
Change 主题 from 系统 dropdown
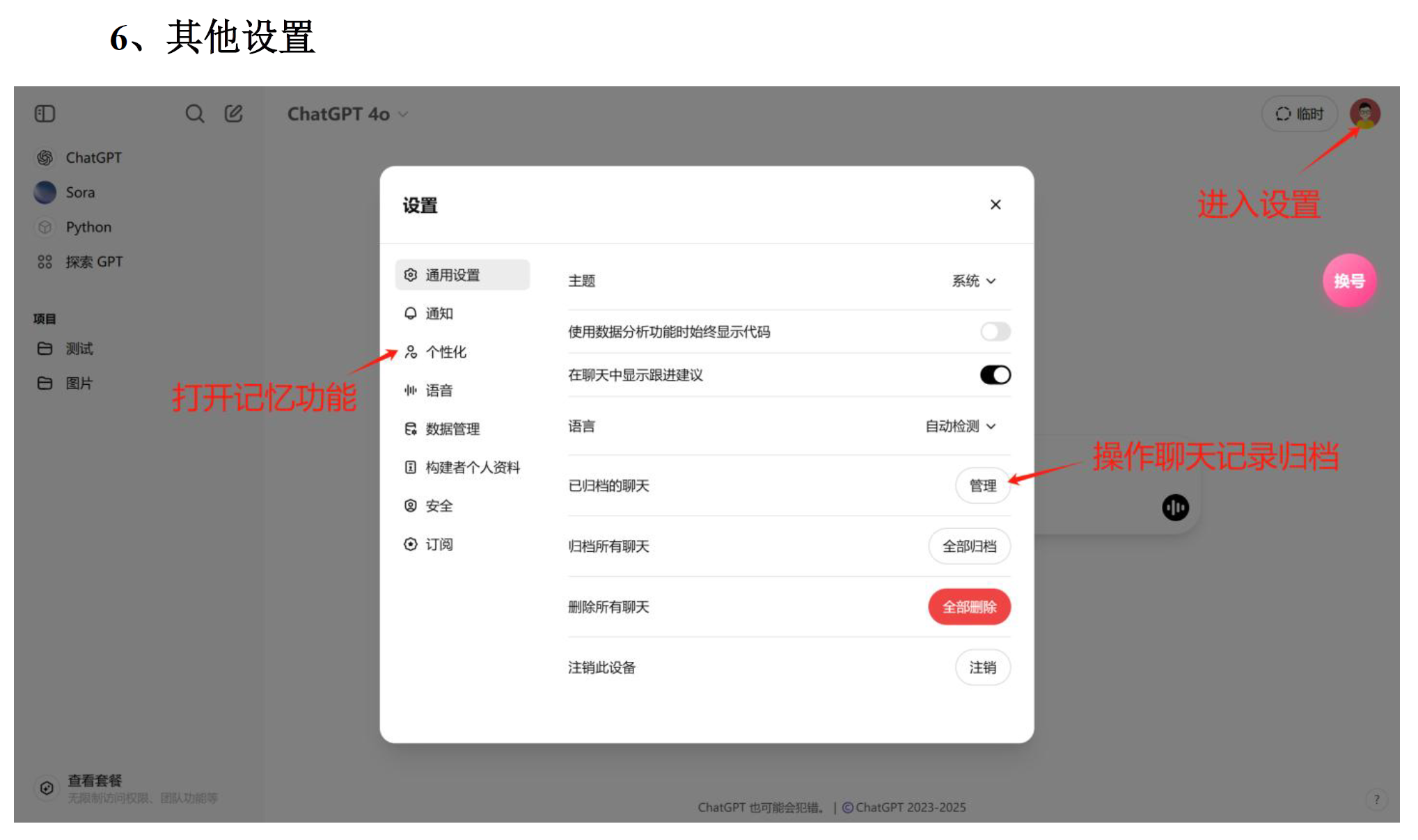[x=973, y=280]
